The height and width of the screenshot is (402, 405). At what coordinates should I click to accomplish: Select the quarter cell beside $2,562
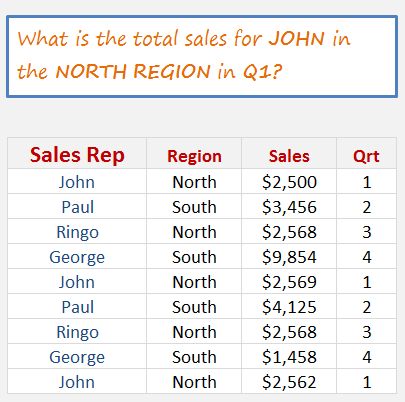366,381
